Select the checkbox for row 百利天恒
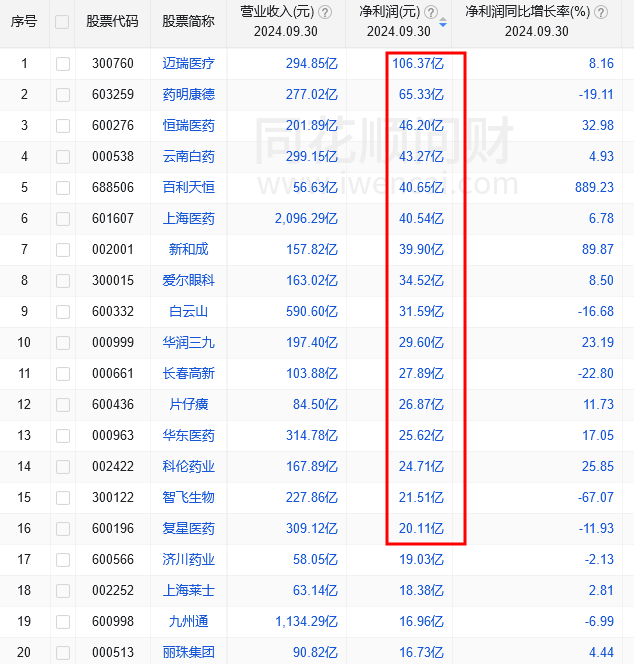The image size is (634, 664). tap(63, 187)
